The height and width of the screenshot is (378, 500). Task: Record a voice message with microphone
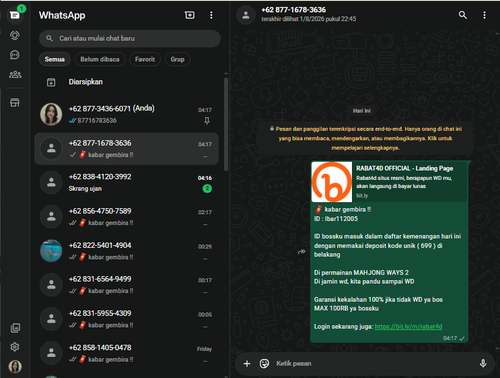pos(483,363)
